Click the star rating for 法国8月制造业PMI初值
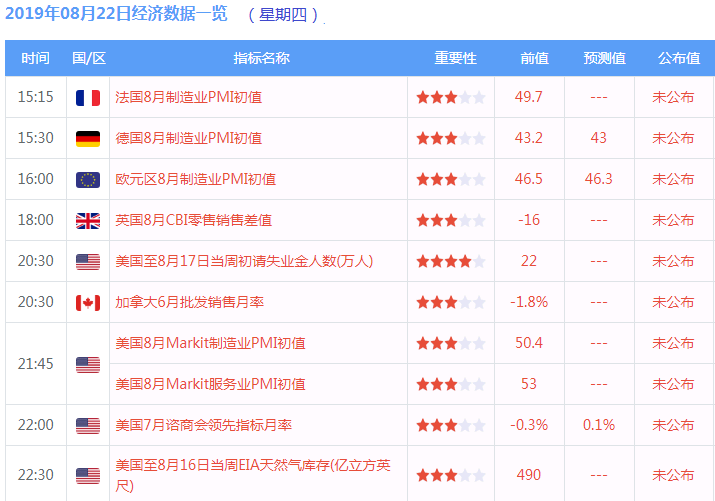Image resolution: width=715 pixels, height=501 pixels. point(450,97)
